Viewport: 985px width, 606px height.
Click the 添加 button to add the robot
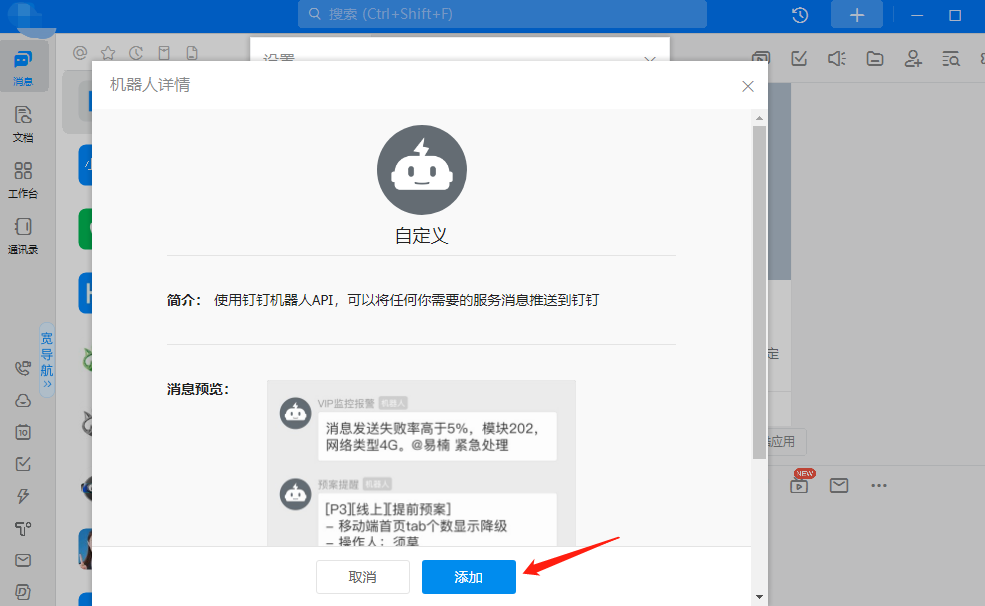[468, 577]
